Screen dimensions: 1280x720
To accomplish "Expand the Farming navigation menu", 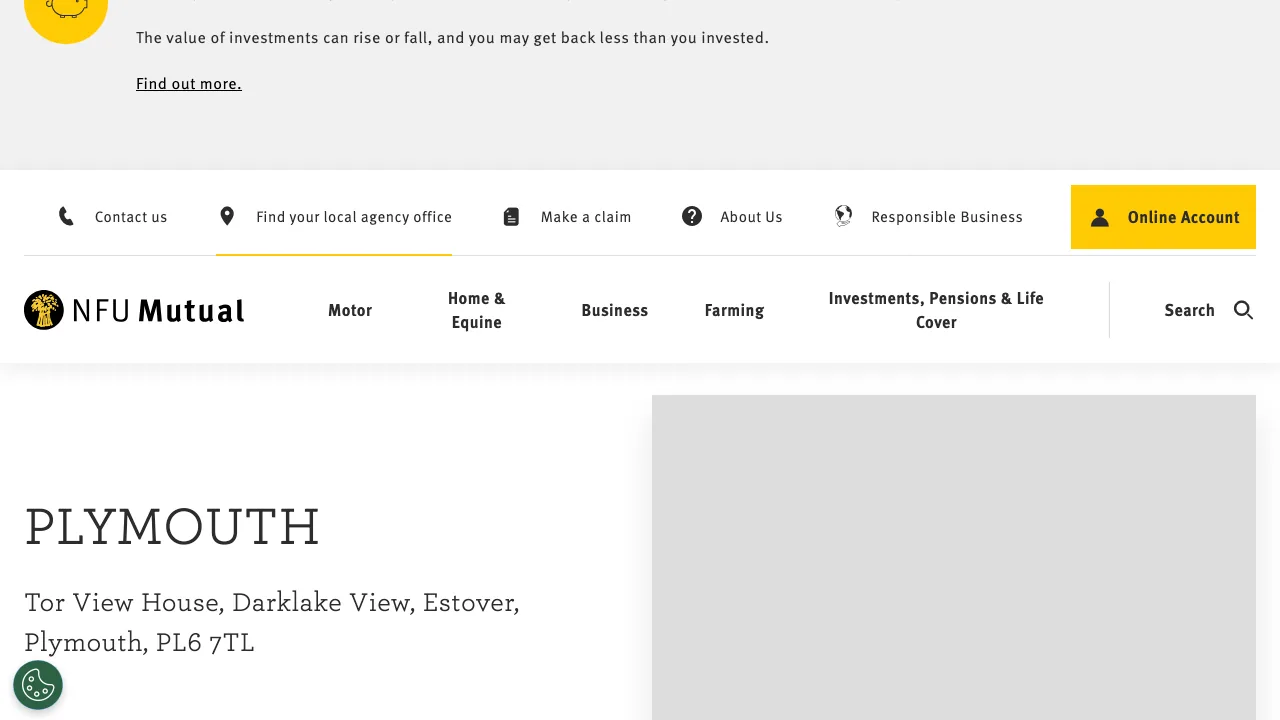I will 734,310.
